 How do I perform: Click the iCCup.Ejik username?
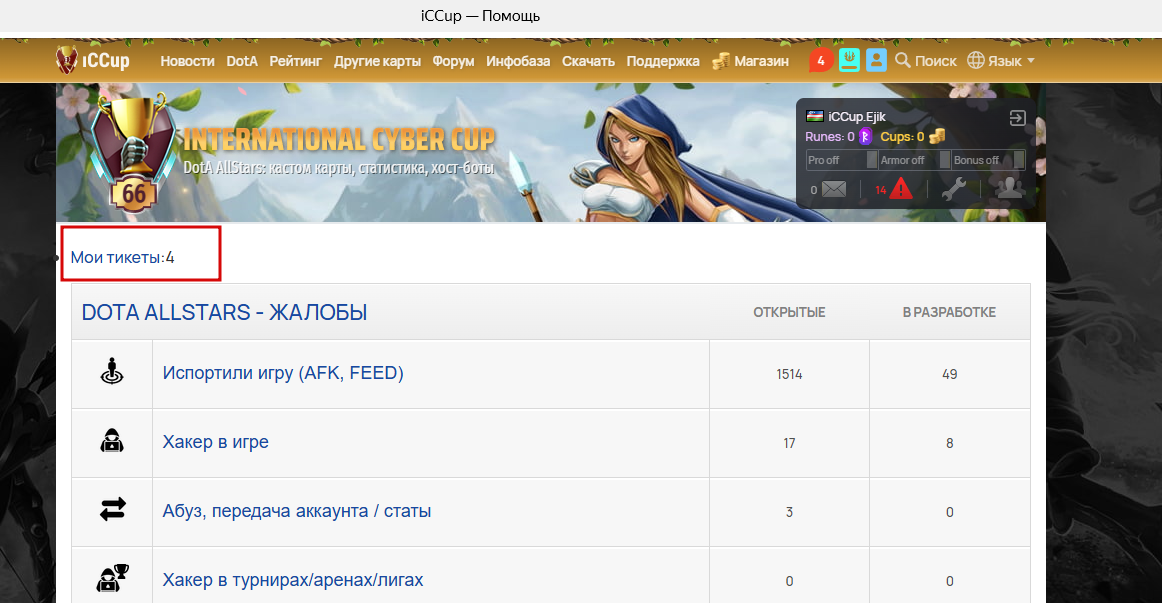pos(857,117)
